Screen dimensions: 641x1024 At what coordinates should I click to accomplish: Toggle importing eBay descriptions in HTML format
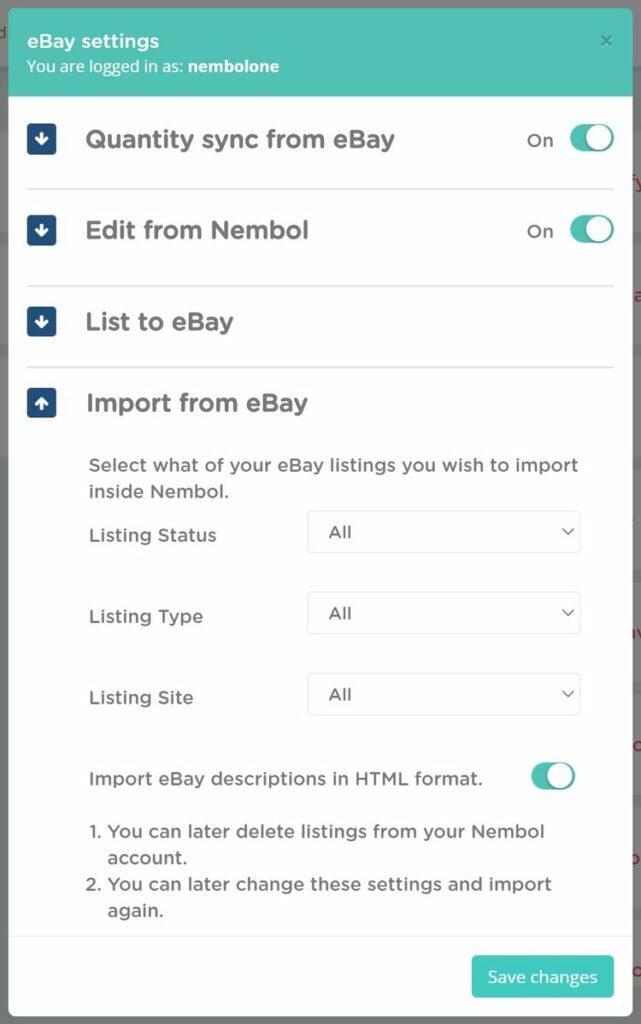pyautogui.click(x=552, y=775)
